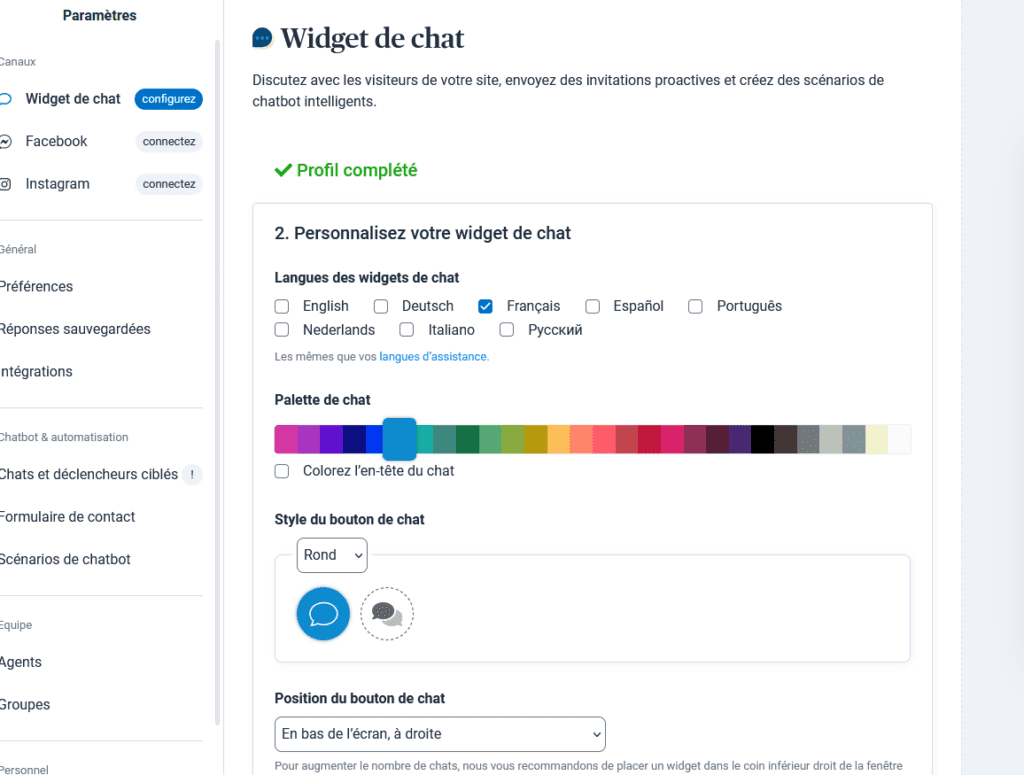Screen dimensions: 1024x775
Task: Pick the black color in chat palette
Action: (762, 439)
